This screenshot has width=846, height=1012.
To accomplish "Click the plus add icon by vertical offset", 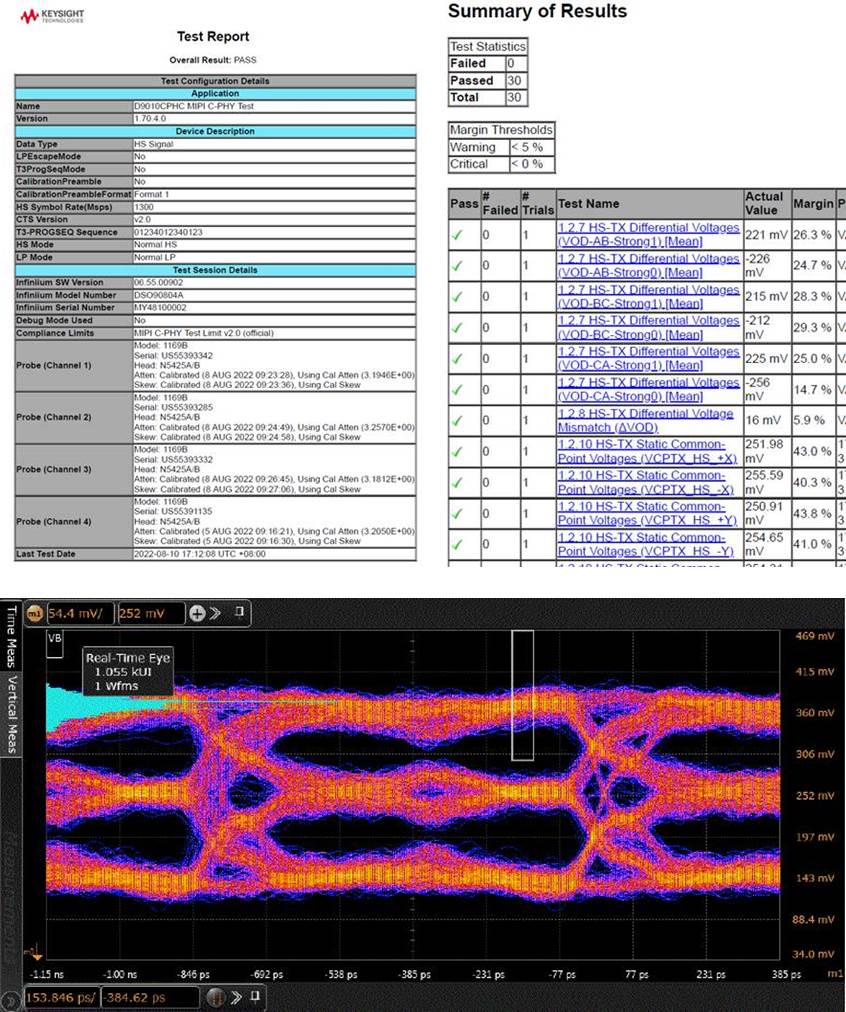I will coord(197,613).
